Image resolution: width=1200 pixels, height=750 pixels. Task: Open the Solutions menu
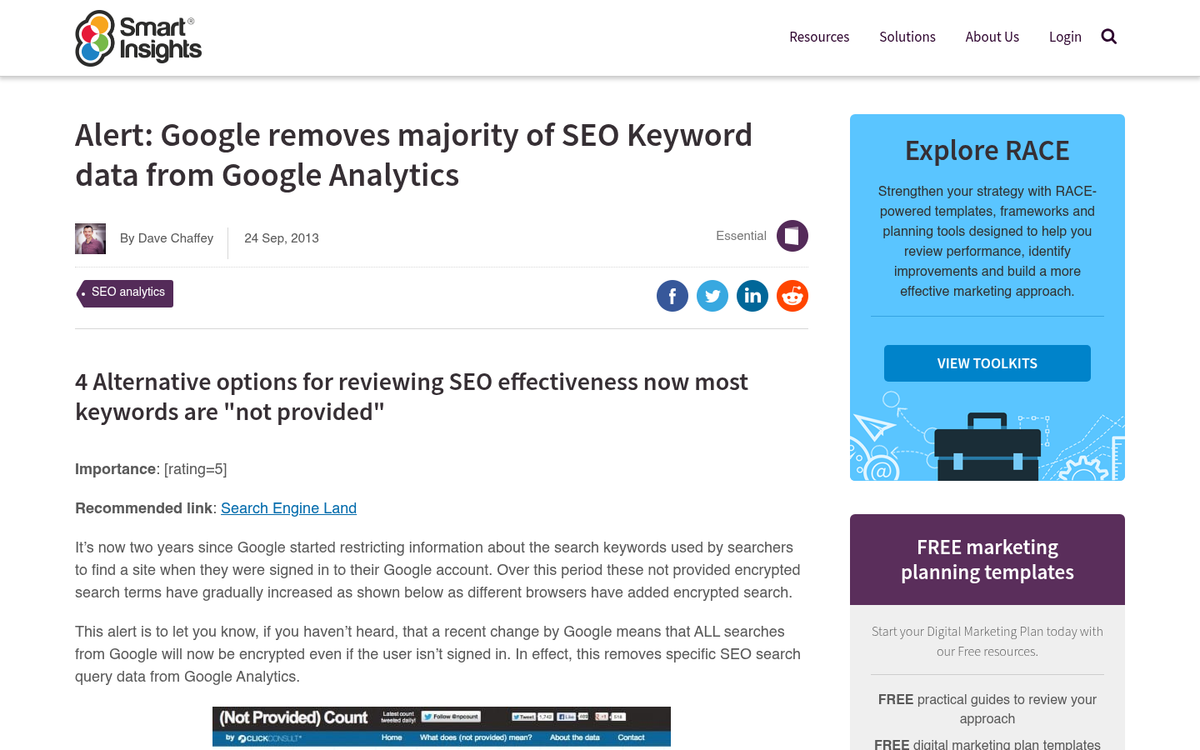click(x=907, y=36)
